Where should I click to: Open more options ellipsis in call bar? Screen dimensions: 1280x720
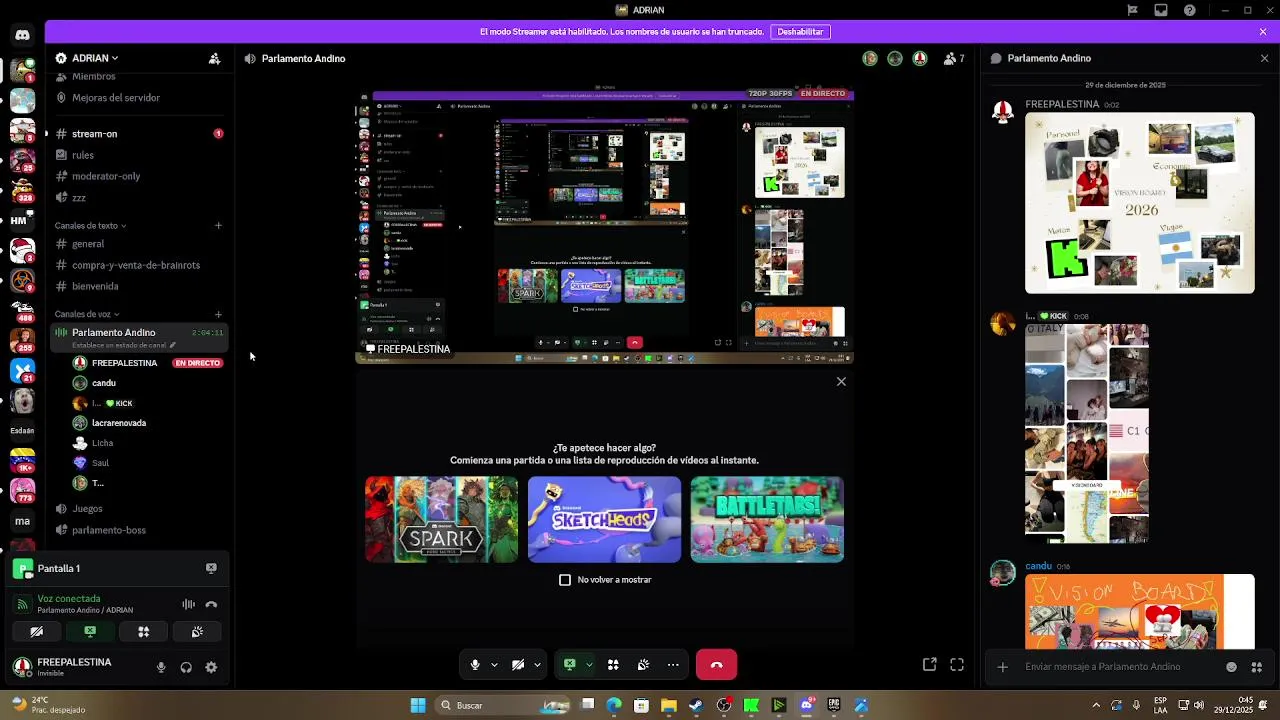point(673,664)
